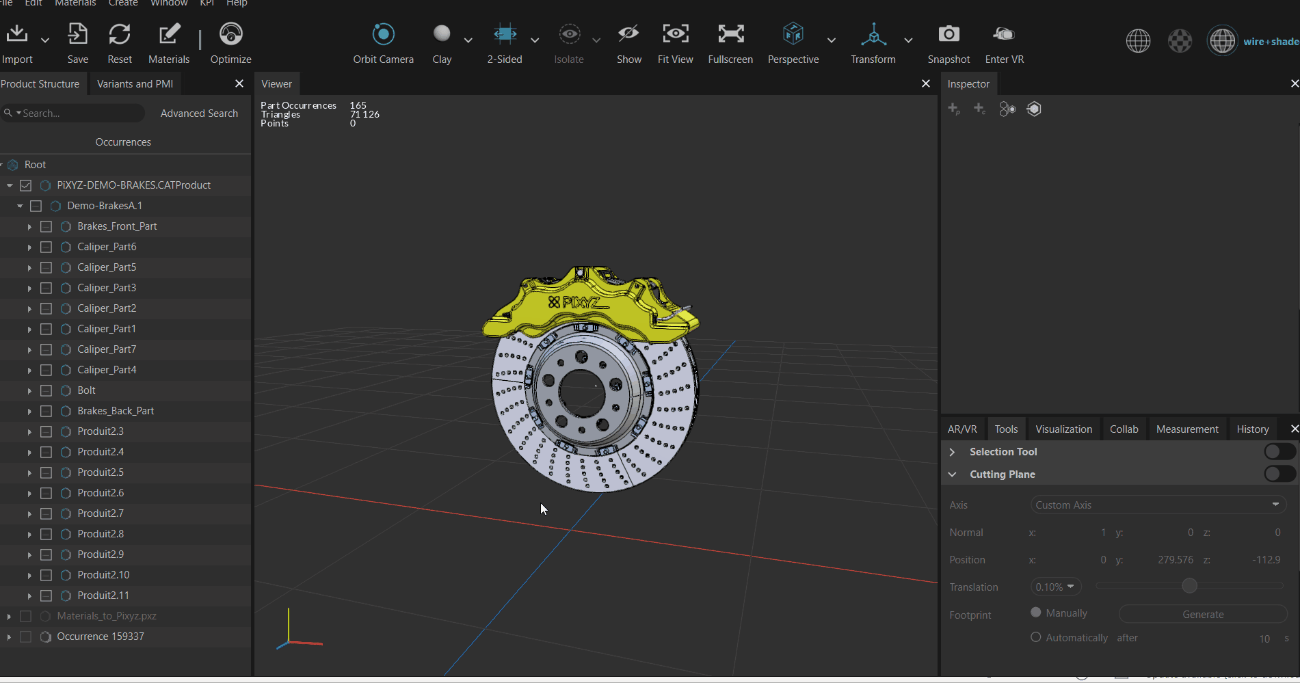Click the Generate footprint button
The image size is (1300, 683).
[1202, 614]
